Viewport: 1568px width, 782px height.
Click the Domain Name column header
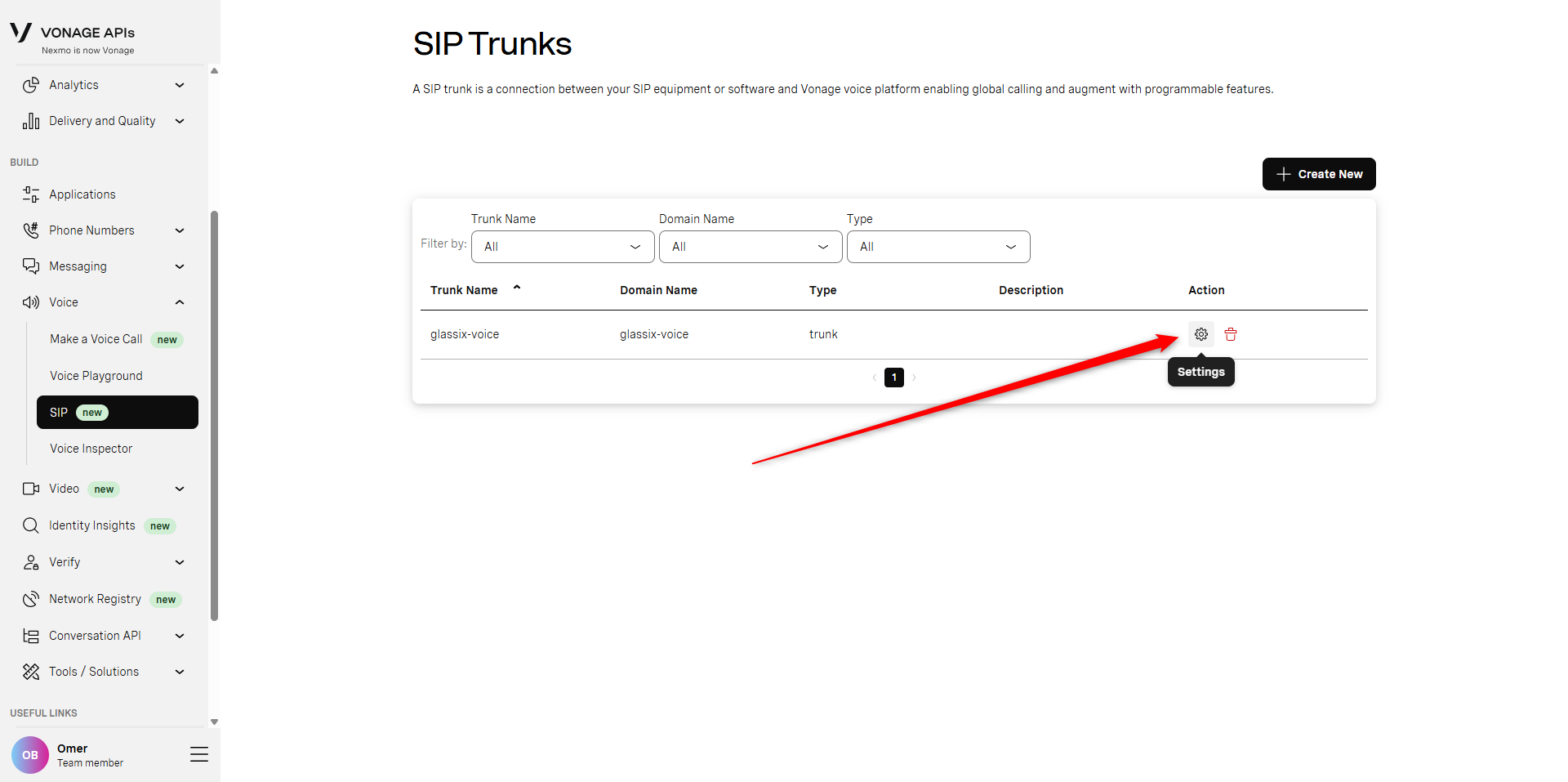pyautogui.click(x=658, y=290)
